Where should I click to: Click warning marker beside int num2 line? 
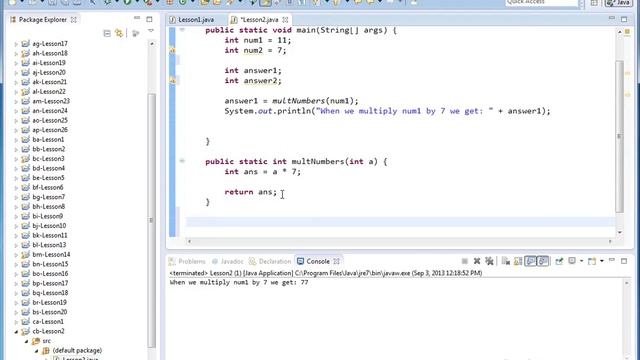(x=172, y=50)
